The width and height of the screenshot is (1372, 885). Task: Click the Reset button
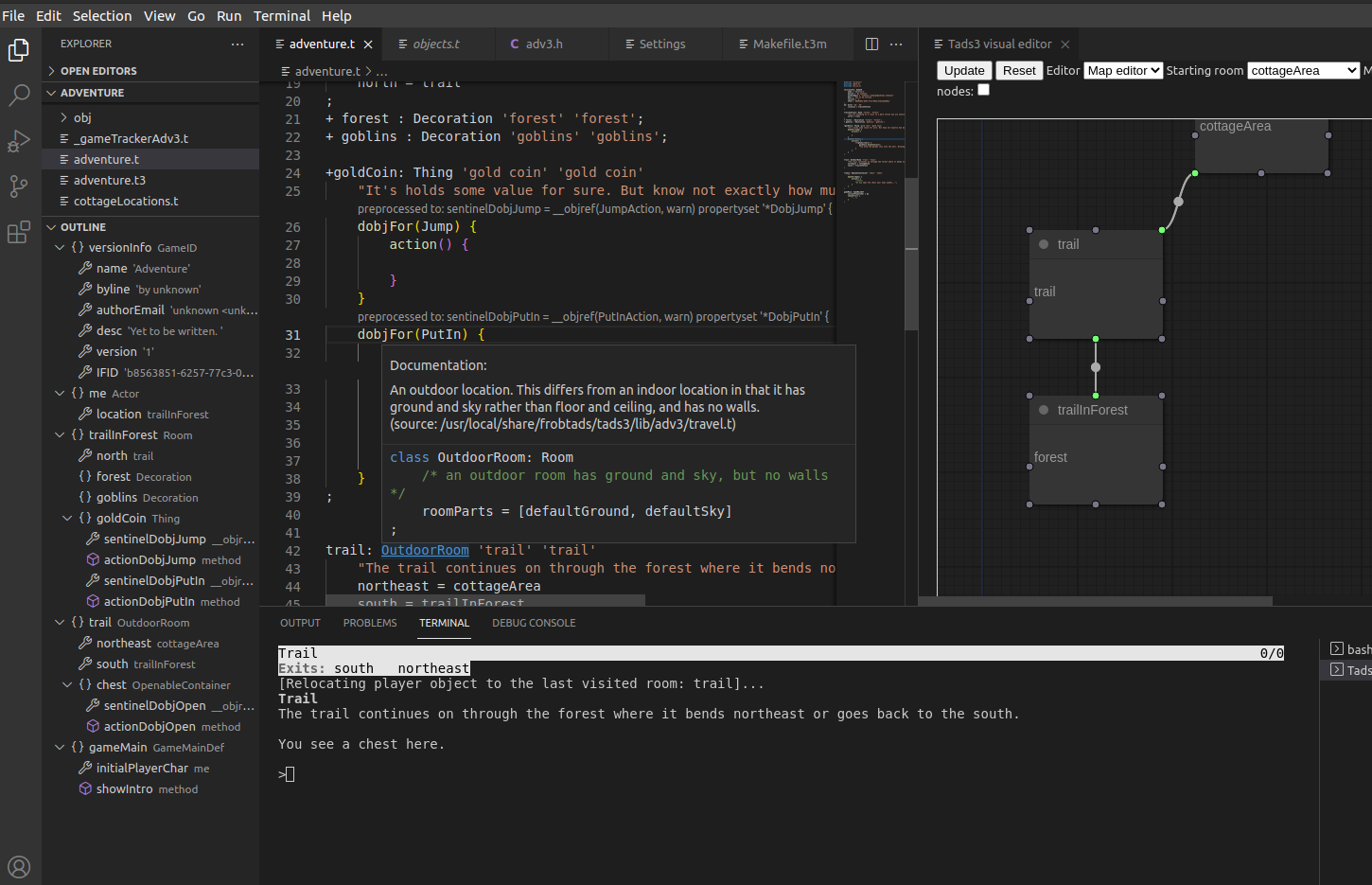point(1019,71)
